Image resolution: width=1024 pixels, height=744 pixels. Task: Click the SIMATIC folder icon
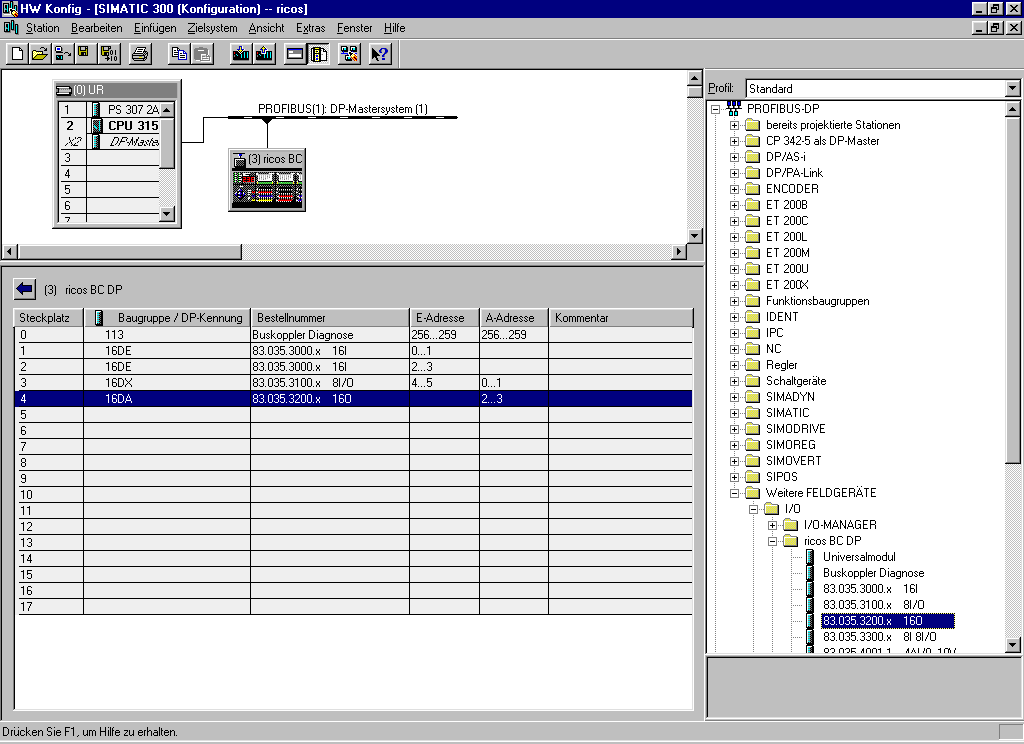tap(752, 413)
